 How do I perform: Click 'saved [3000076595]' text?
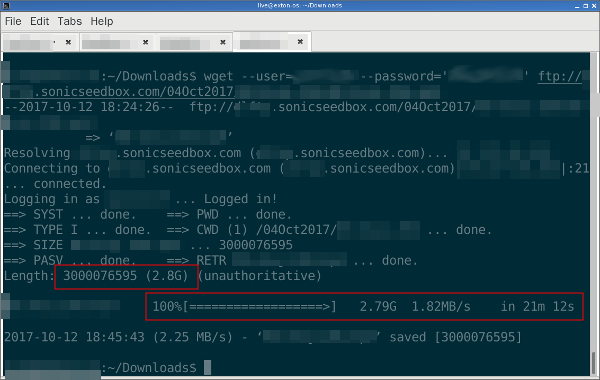click(x=455, y=337)
